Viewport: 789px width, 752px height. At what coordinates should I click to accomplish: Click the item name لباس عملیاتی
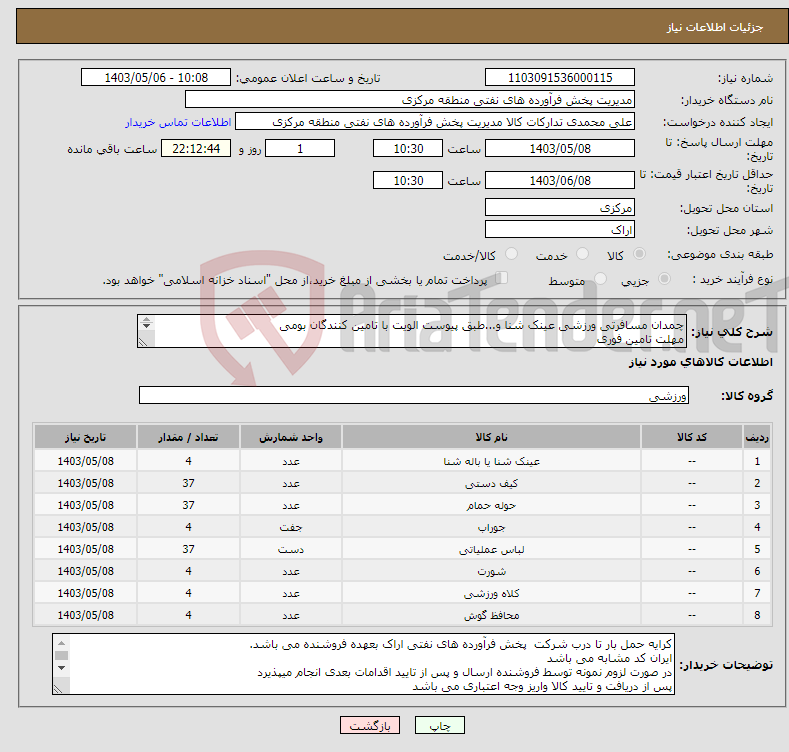491,550
